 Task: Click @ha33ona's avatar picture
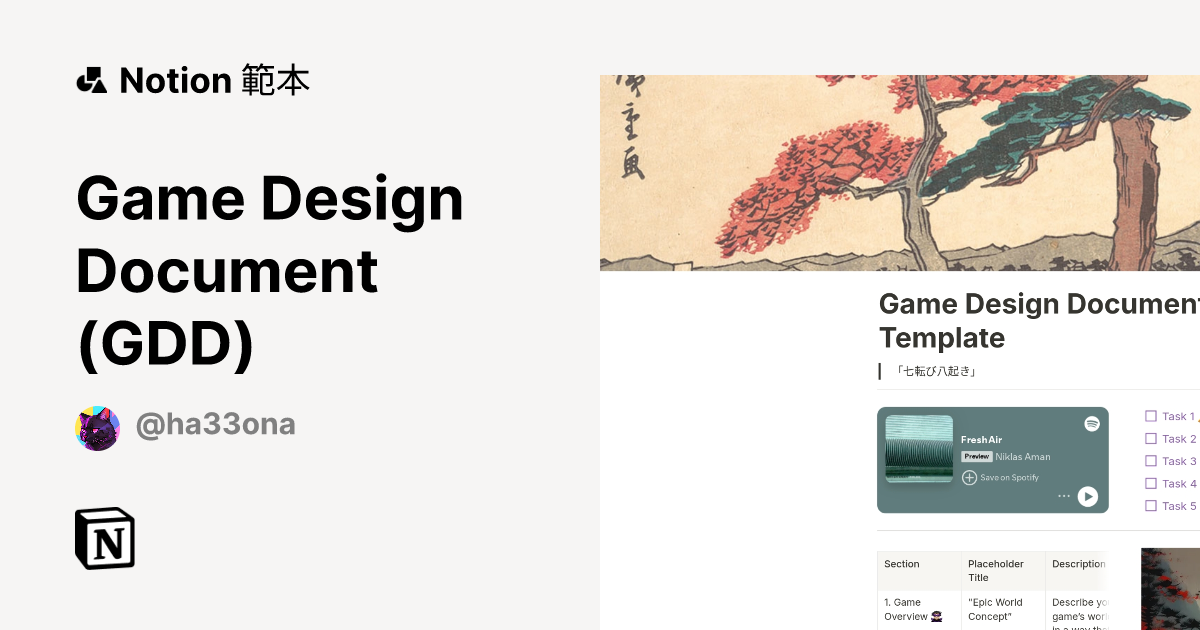pyautogui.click(x=97, y=424)
